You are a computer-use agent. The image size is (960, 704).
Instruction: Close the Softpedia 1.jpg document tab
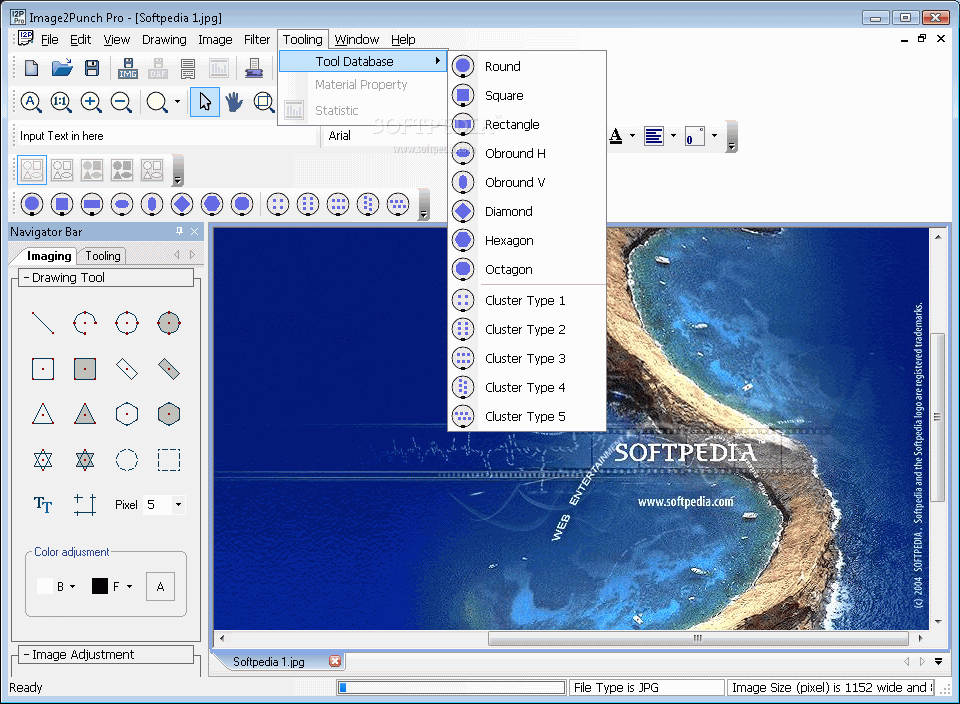[334, 661]
